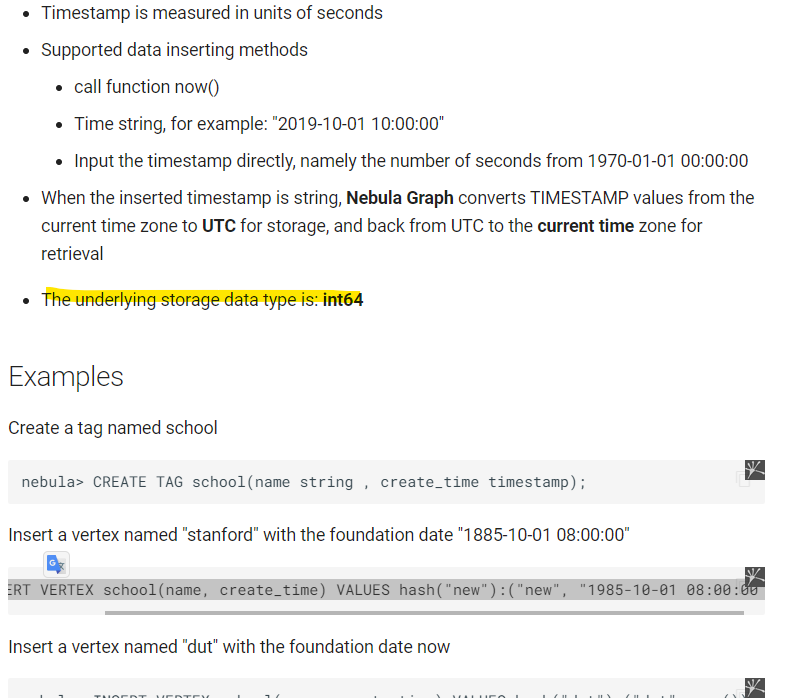Click 'Timestamp is measured in units' bullet

211,13
